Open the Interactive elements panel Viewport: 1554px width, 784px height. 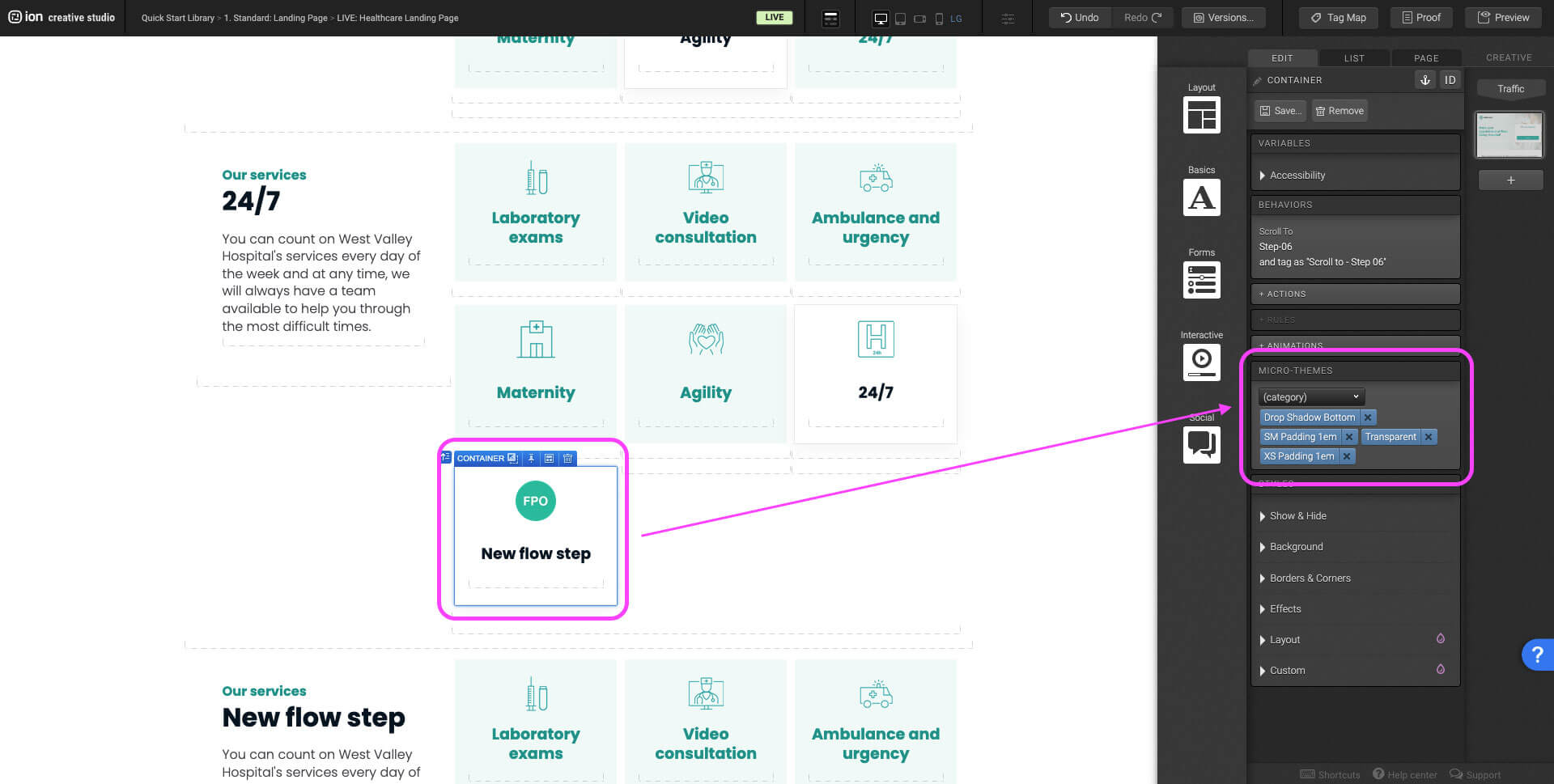click(x=1201, y=362)
